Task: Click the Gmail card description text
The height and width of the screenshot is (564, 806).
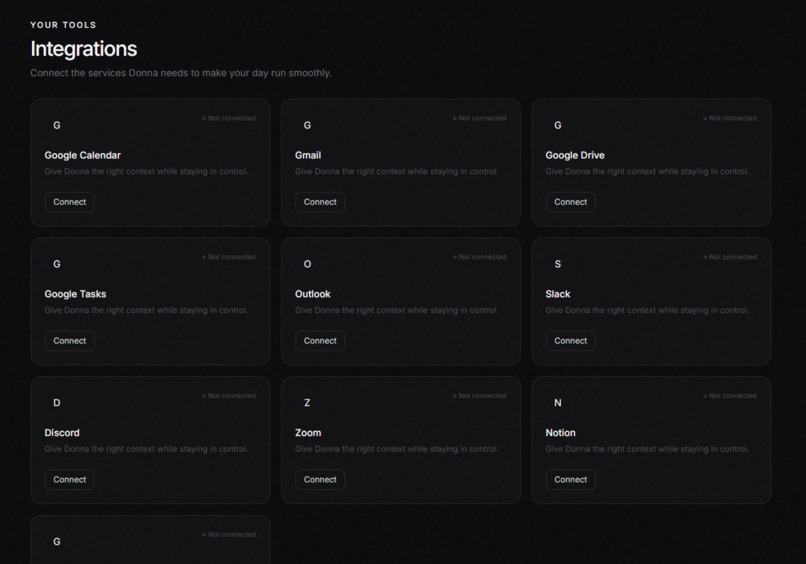Action: coord(396,171)
